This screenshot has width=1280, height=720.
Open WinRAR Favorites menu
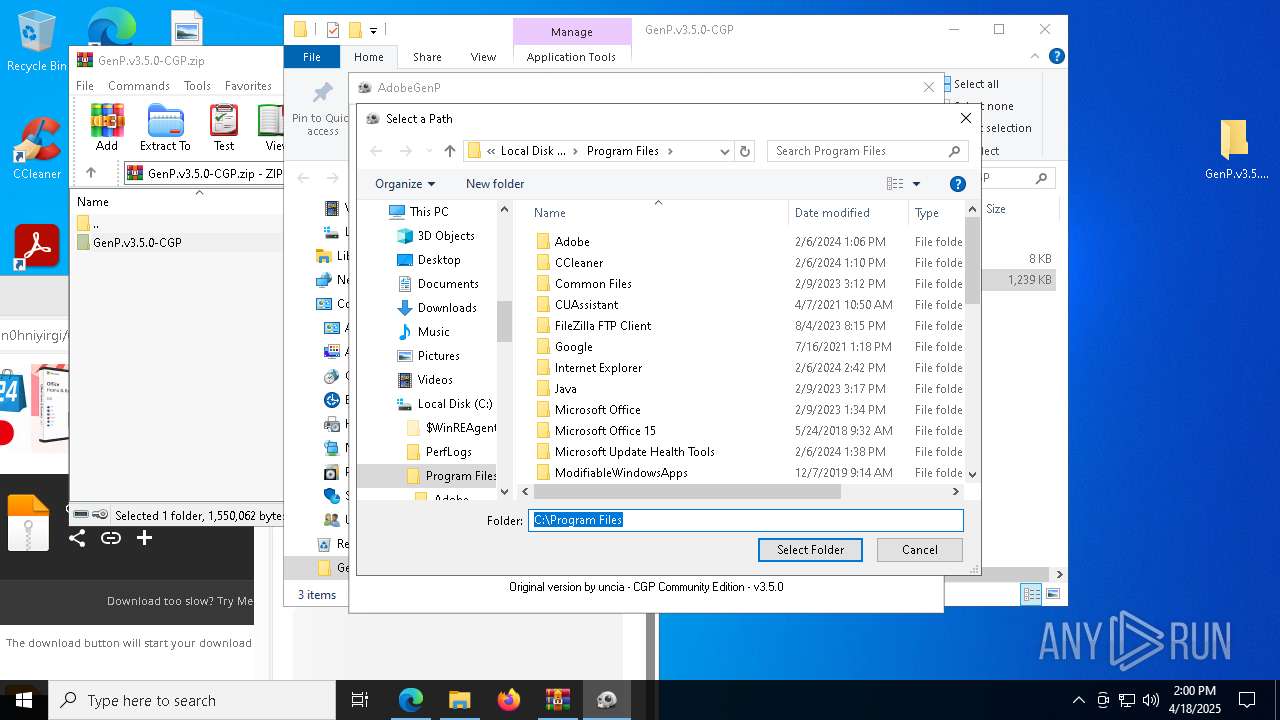pos(248,86)
